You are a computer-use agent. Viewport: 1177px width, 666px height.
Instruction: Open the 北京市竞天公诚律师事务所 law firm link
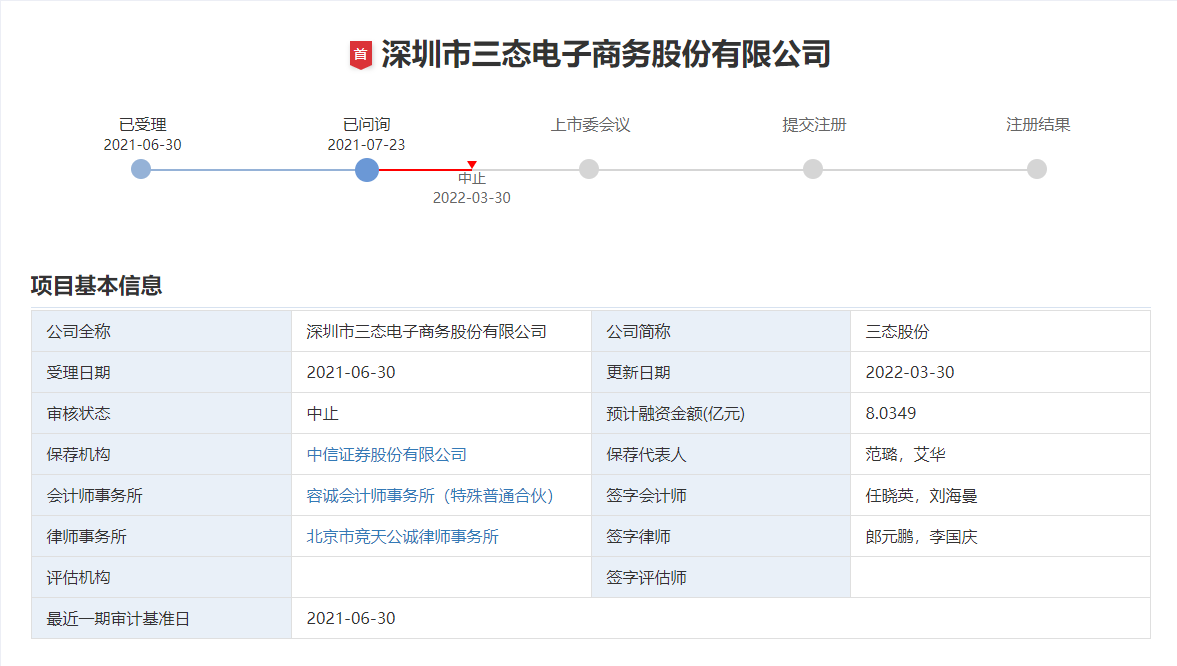point(402,537)
